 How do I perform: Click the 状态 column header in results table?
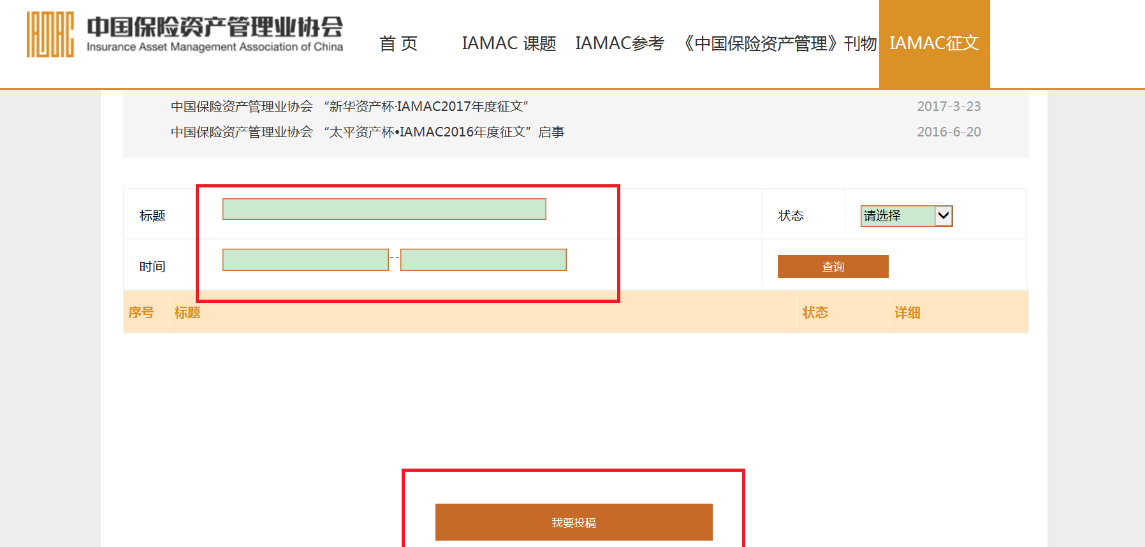815,313
